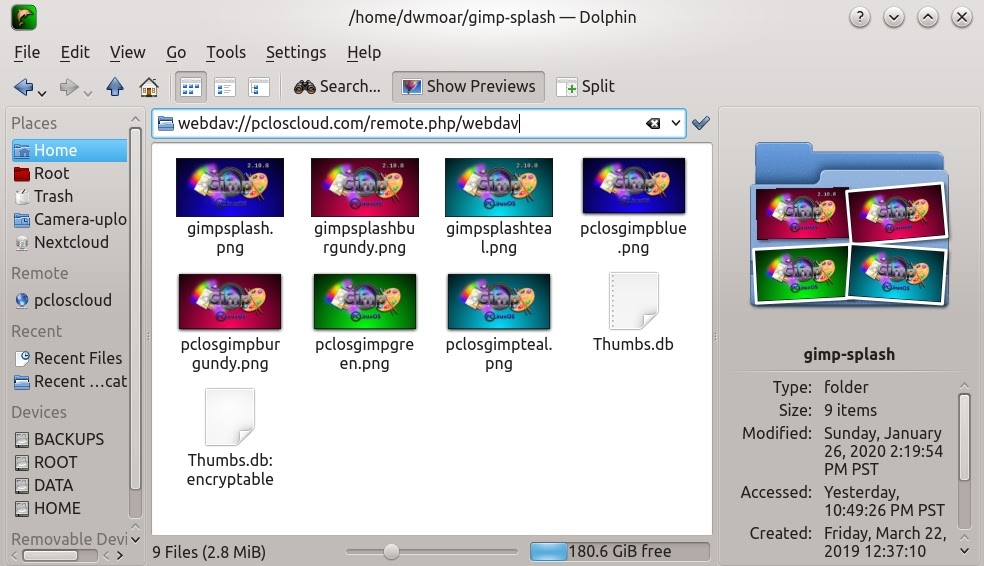This screenshot has height=566, width=984.
Task: Select gimpsplashteal.png thumbnail
Action: (x=499, y=187)
